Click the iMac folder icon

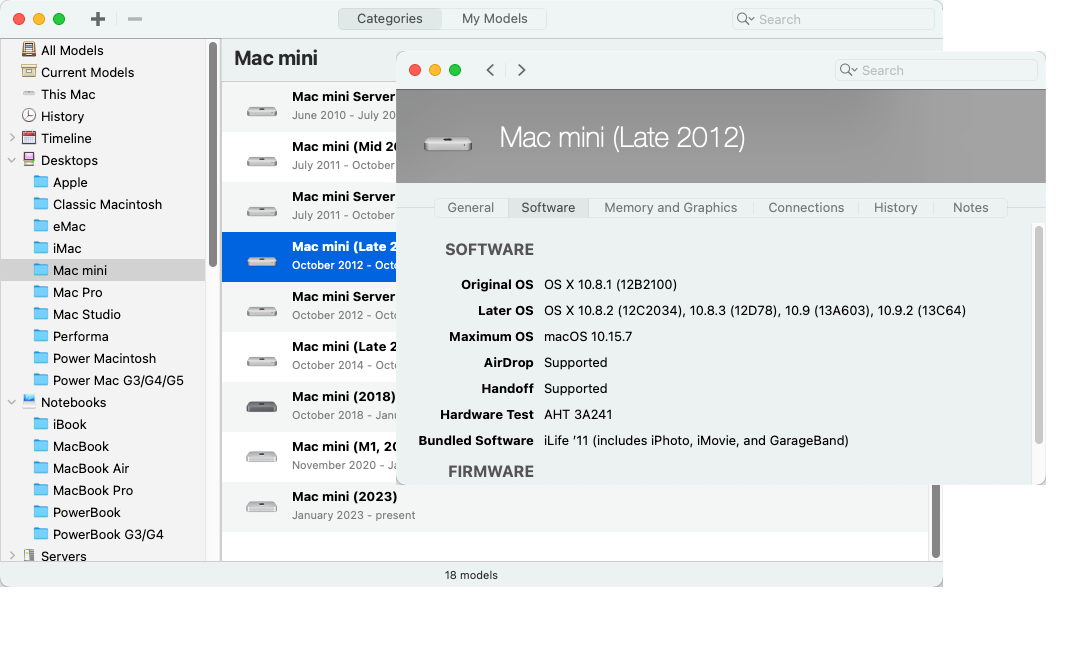click(x=41, y=248)
